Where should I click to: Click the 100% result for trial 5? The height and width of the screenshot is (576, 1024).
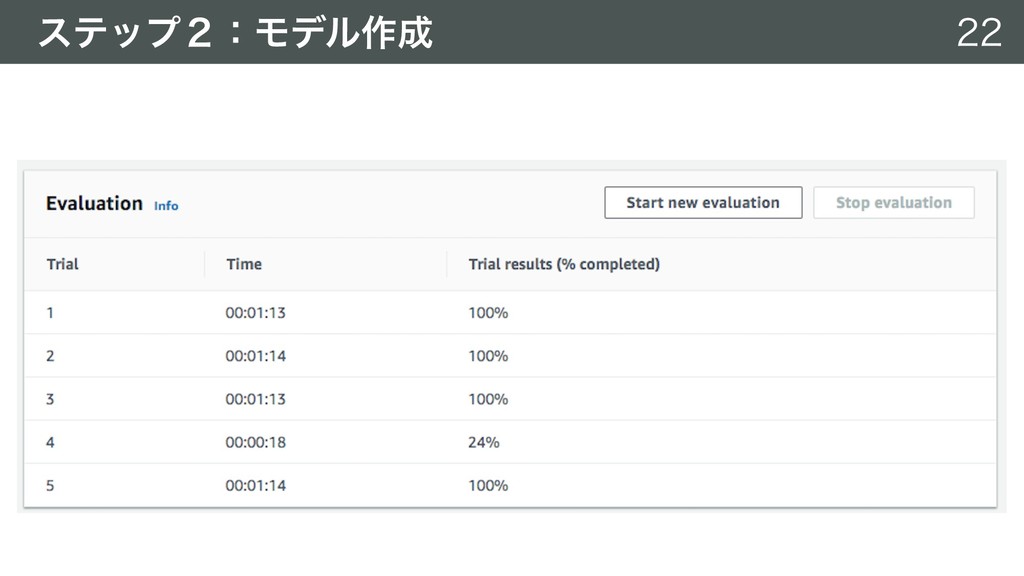(488, 485)
